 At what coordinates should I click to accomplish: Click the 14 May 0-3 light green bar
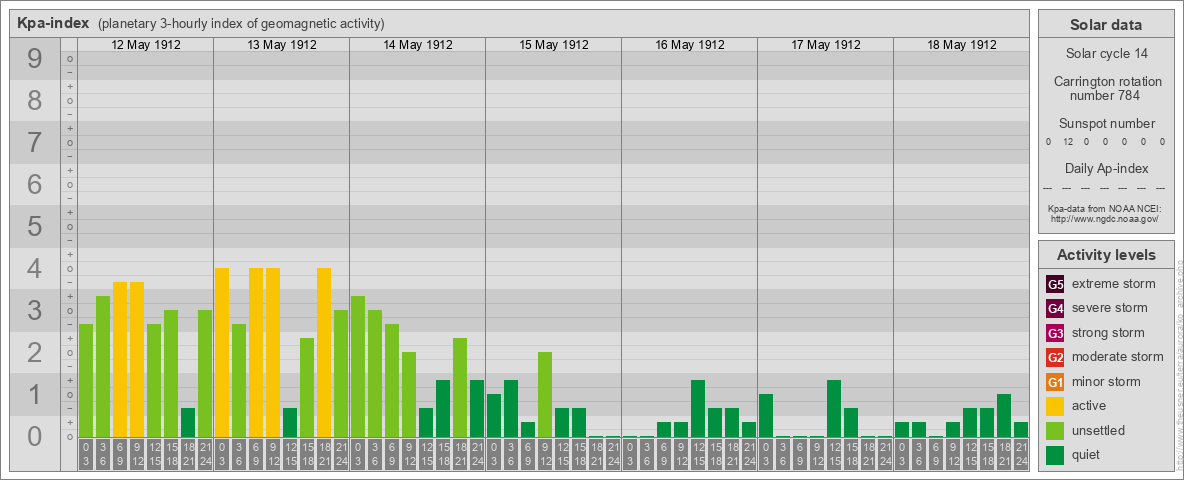[x=358, y=366]
